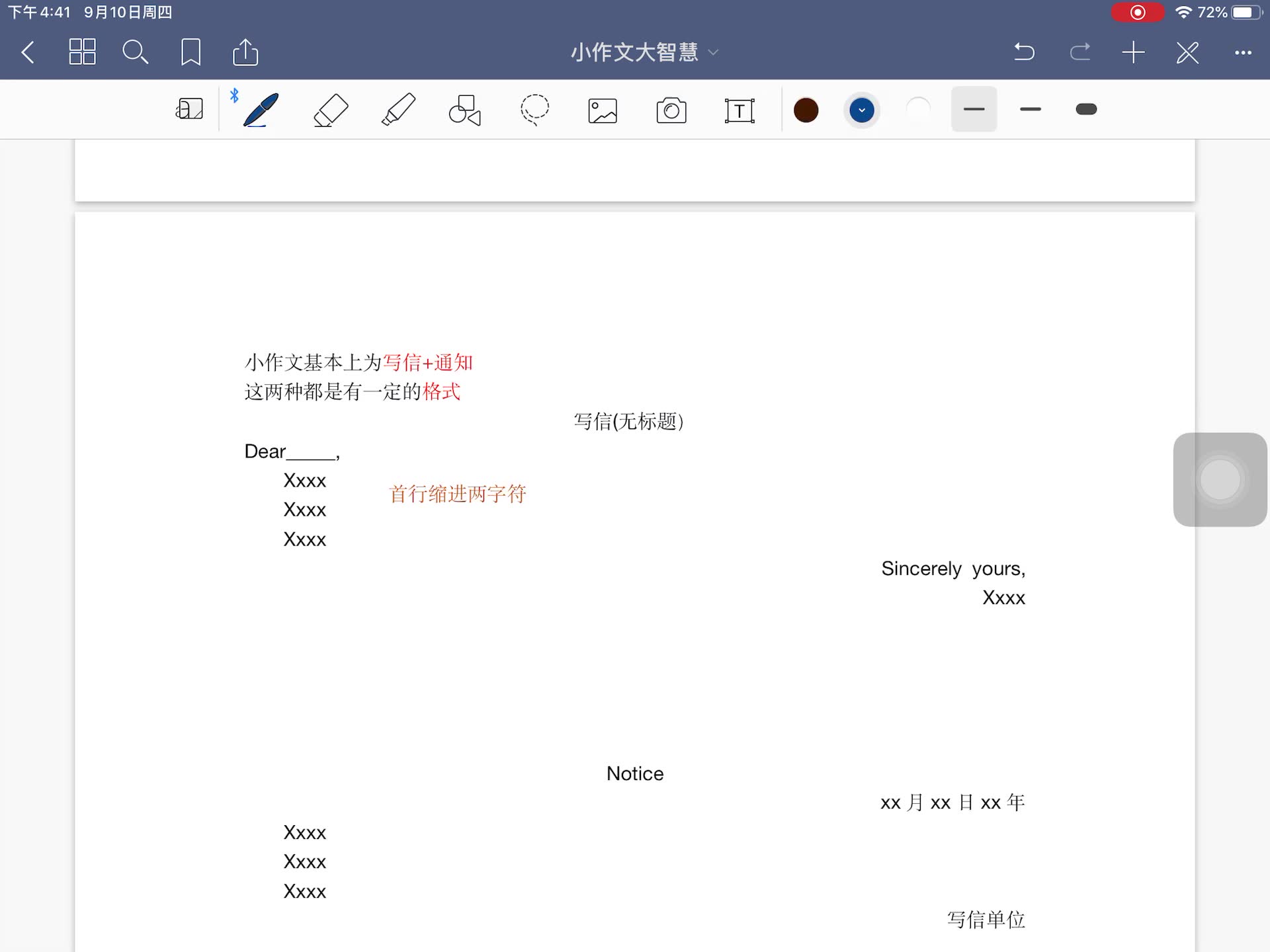Expand the 小作文大智慧 title dropdown
This screenshot has width=1270, height=952.
tap(712, 52)
